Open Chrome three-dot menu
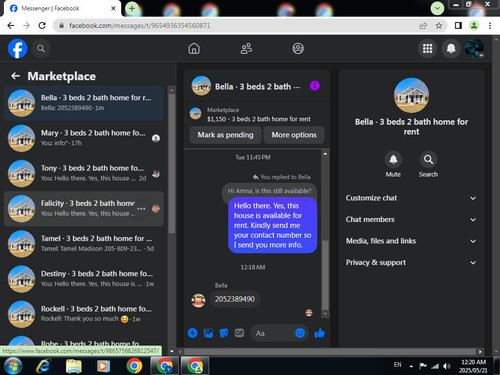Image resolution: width=500 pixels, height=375 pixels. pos(490,25)
